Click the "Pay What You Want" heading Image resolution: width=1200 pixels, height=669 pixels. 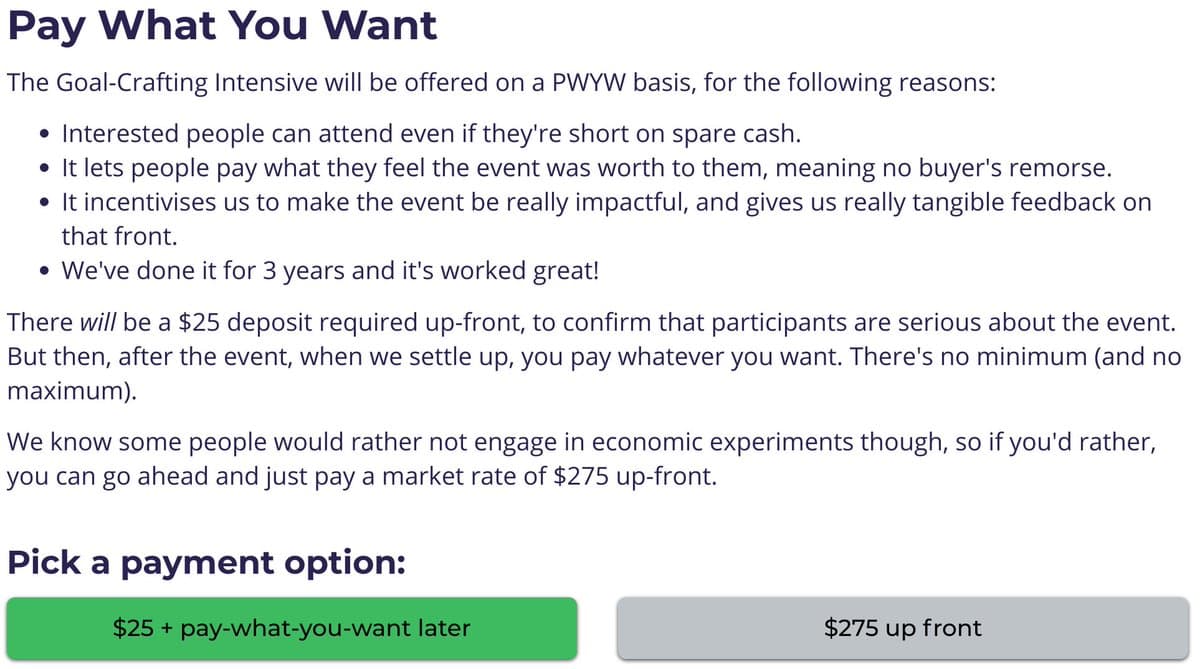tap(222, 25)
